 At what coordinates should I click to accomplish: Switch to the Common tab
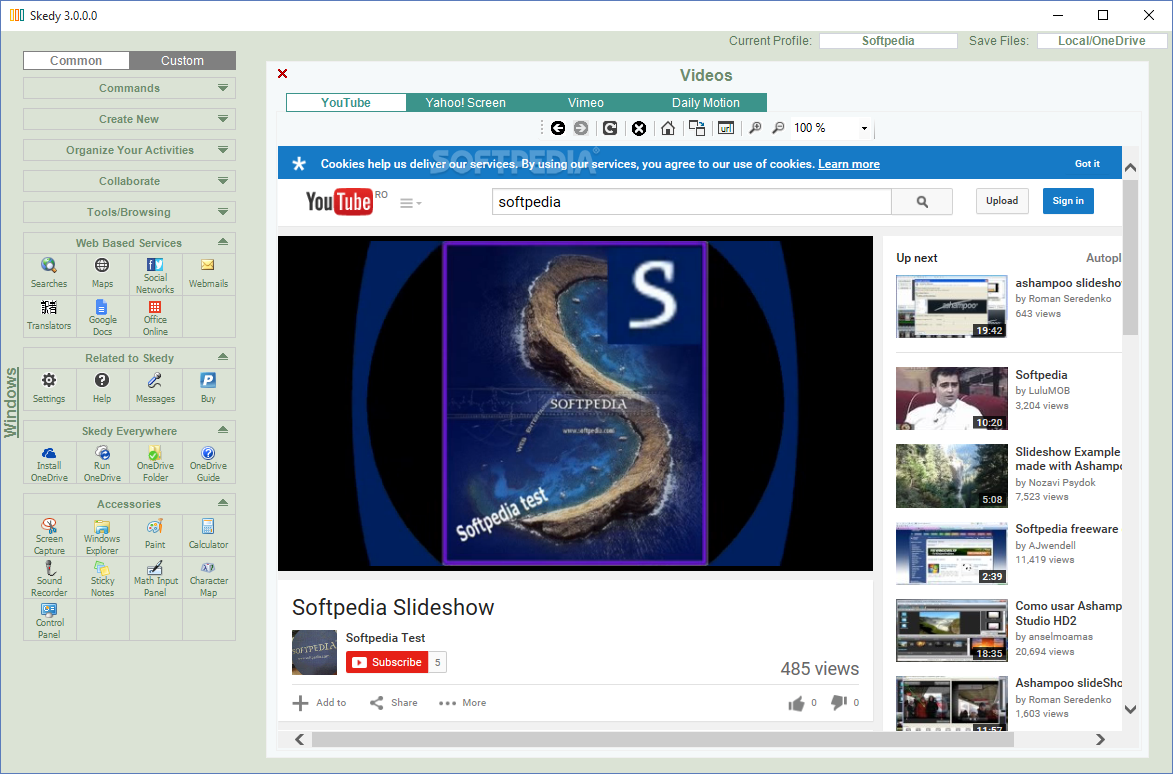76,61
